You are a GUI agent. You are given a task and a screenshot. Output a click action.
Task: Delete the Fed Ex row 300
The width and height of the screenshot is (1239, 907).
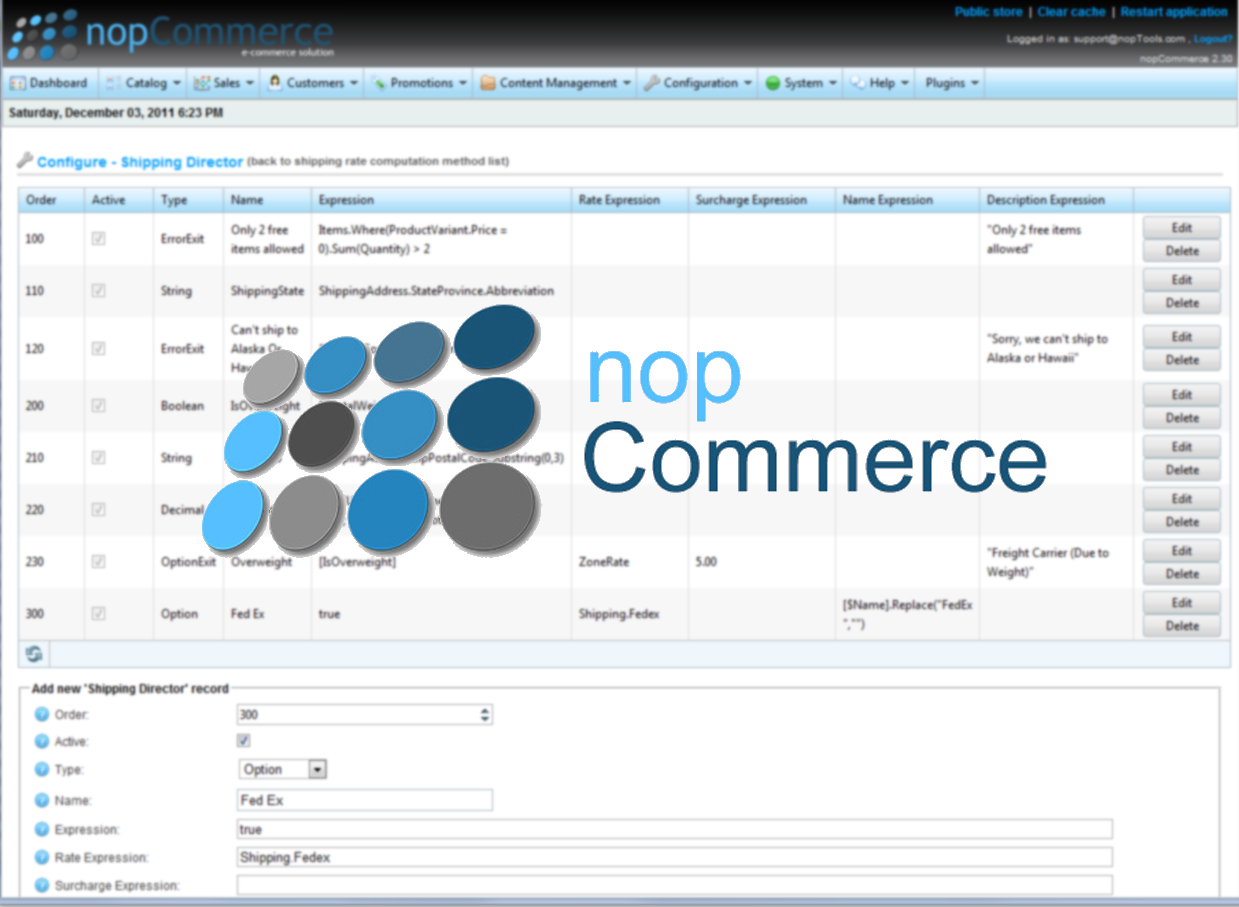coord(1182,626)
